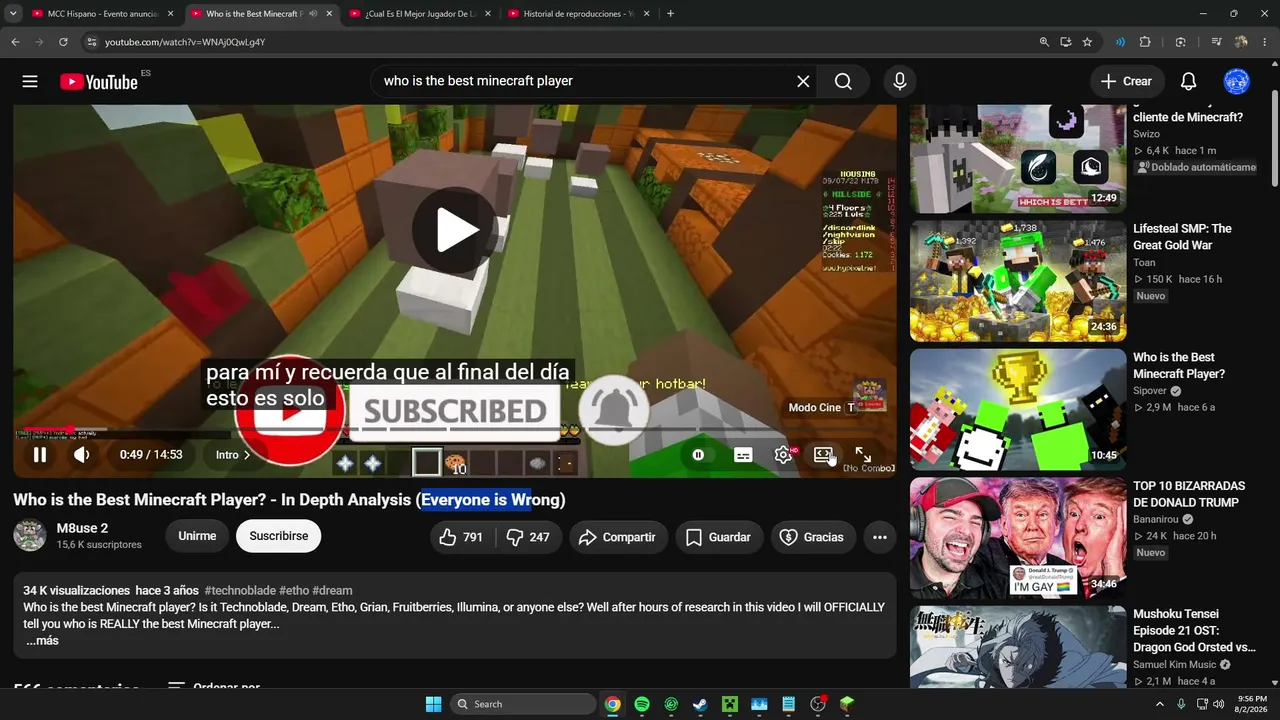Screen dimensions: 1280x720
Task: Like the video with thumbs up
Action: point(462,537)
